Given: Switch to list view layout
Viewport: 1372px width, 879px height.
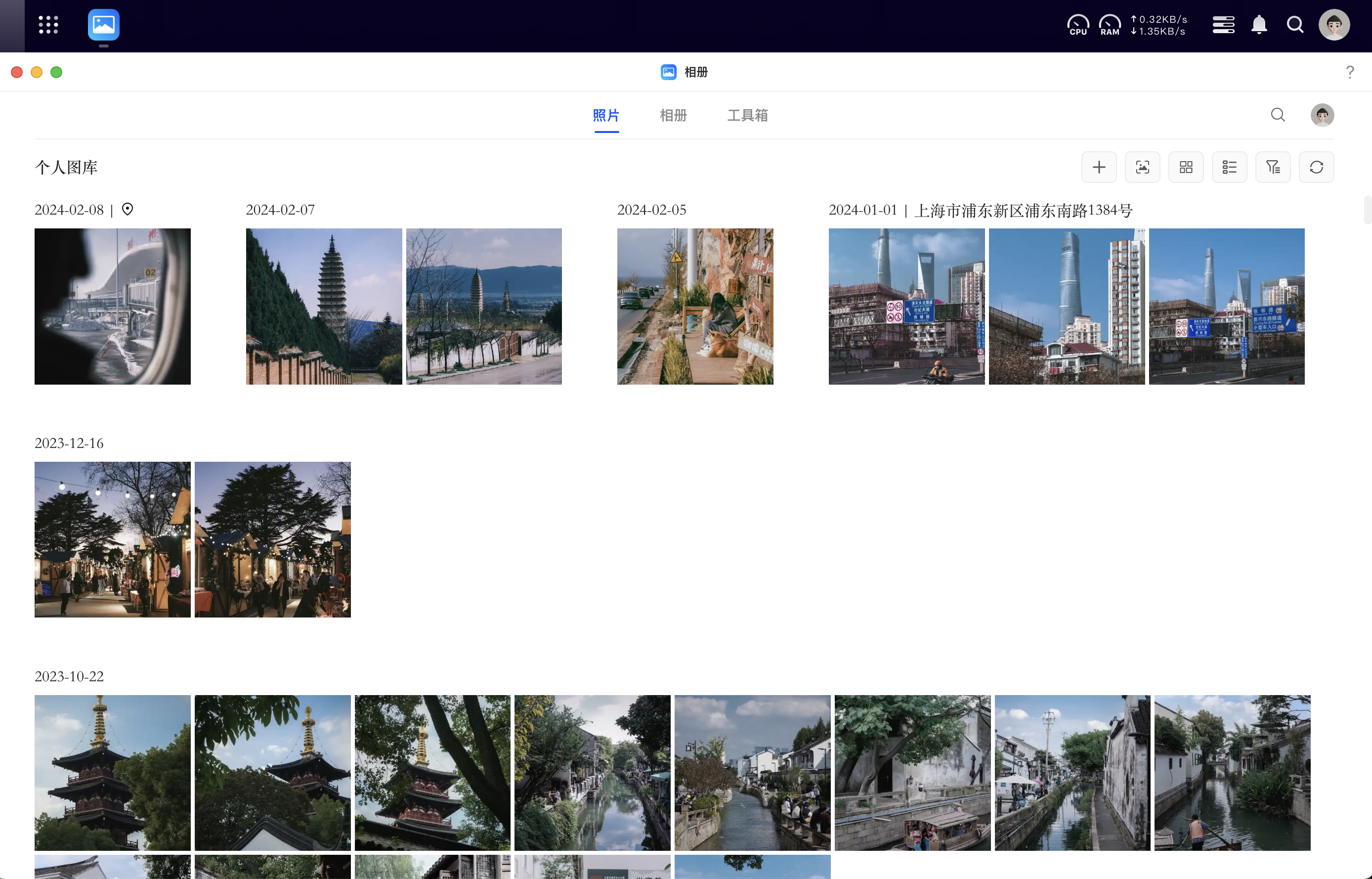Looking at the screenshot, I should 1229,167.
